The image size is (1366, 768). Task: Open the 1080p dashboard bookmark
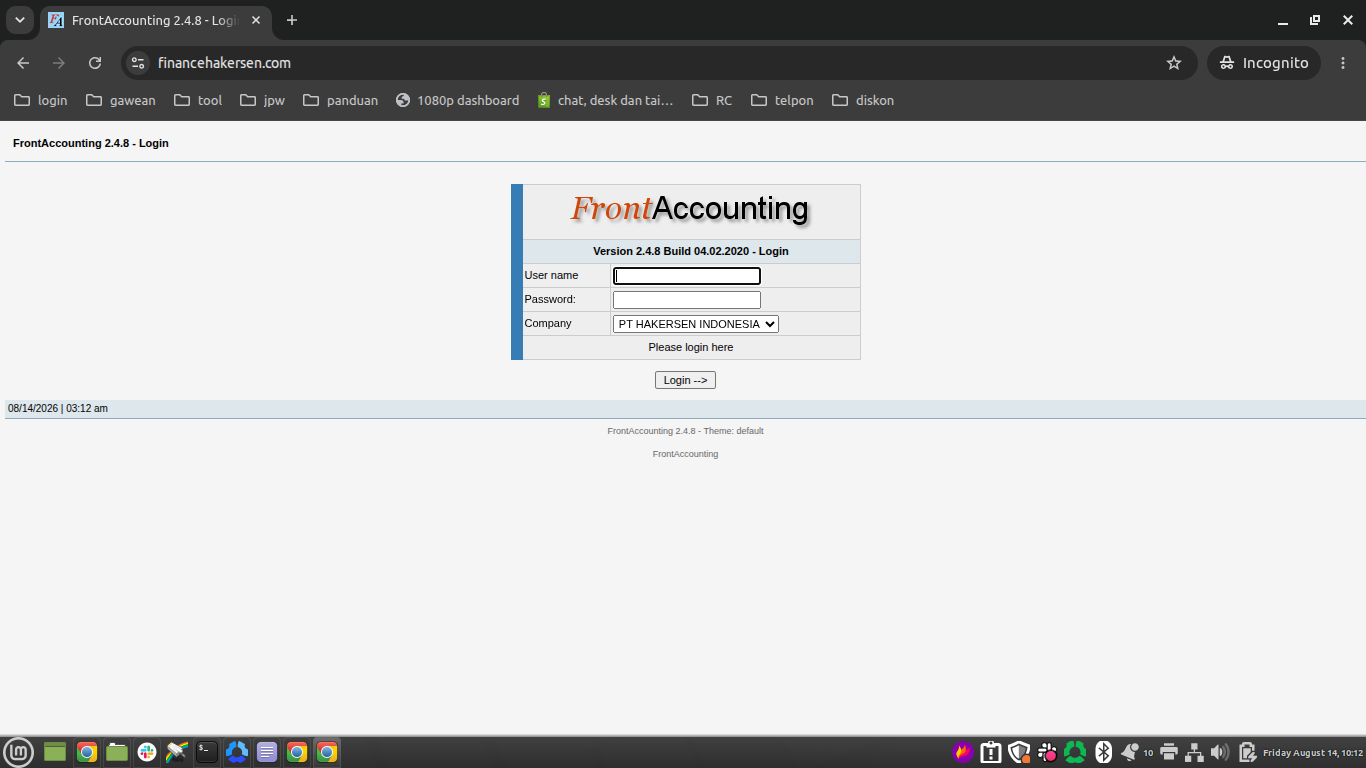click(458, 100)
